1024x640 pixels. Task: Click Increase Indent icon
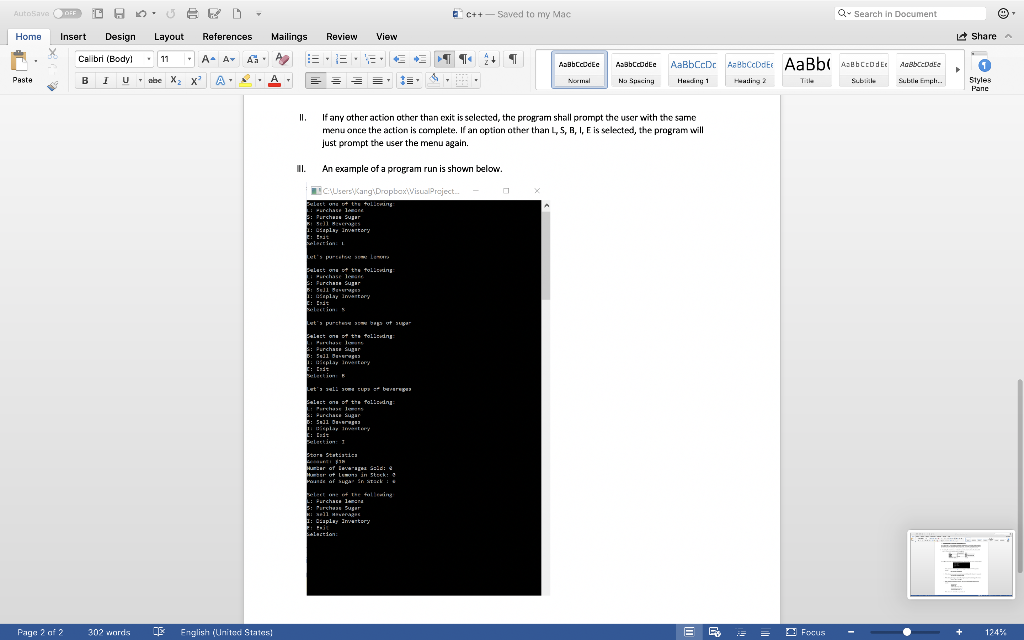pyautogui.click(x=420, y=59)
